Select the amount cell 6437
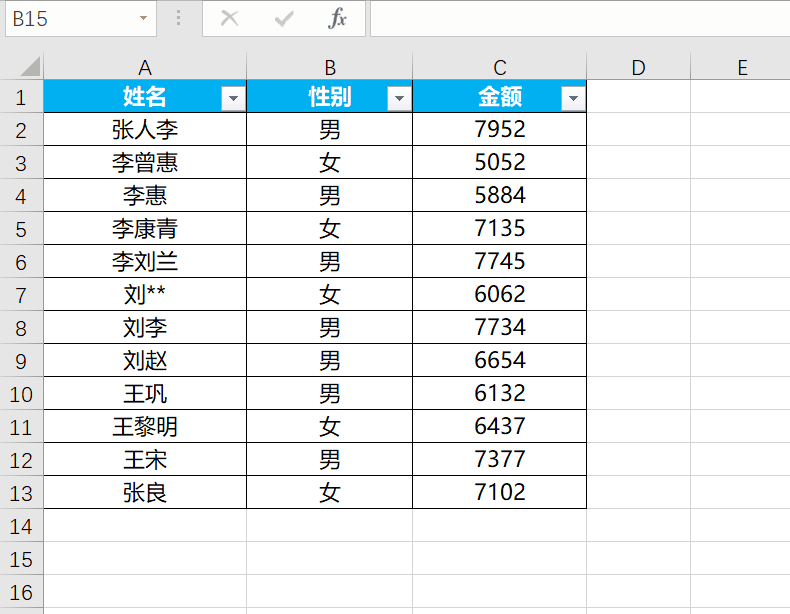 click(499, 426)
